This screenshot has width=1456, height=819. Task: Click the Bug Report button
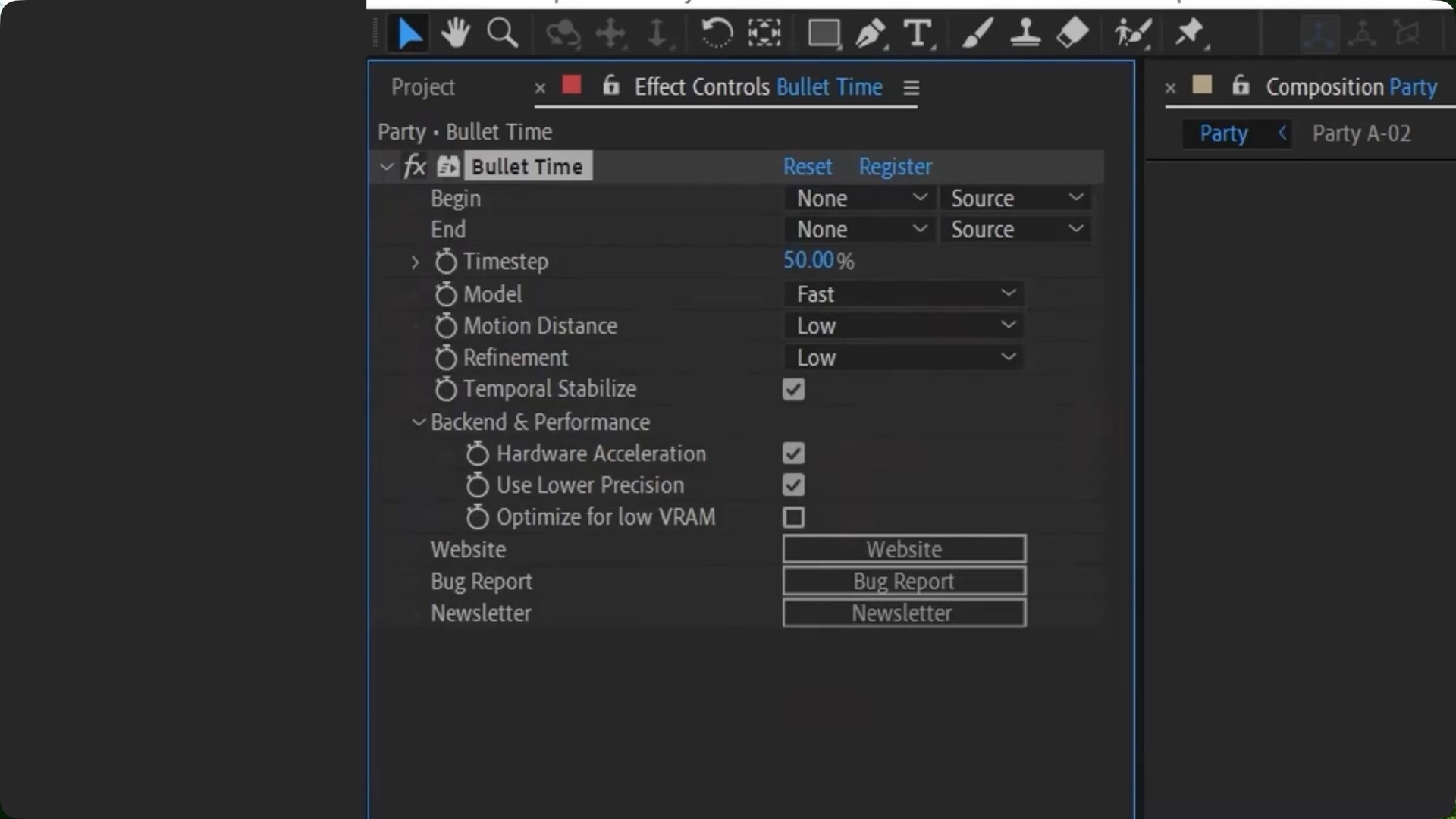[x=903, y=582]
